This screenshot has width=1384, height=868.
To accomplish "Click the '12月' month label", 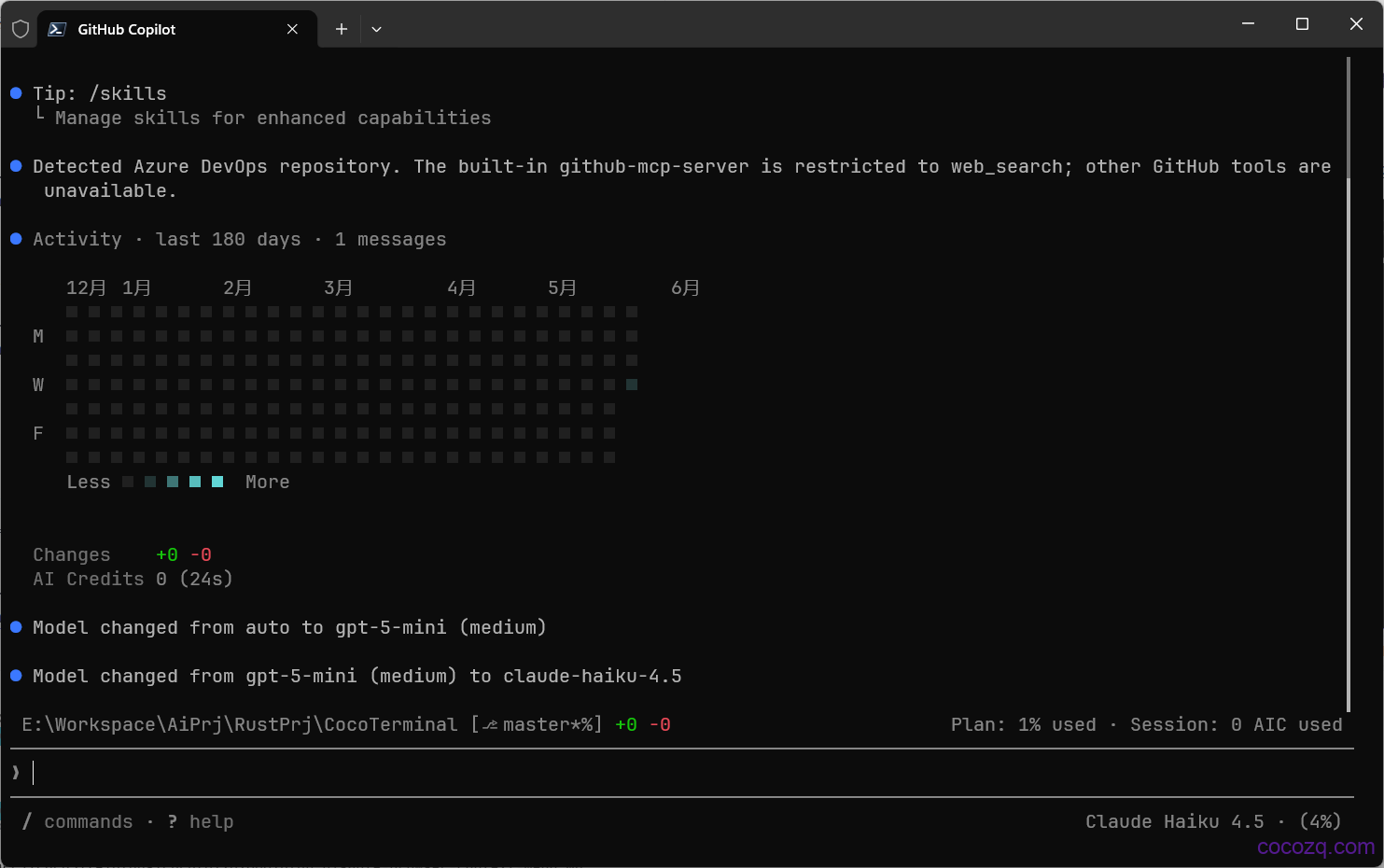I will 86,287.
